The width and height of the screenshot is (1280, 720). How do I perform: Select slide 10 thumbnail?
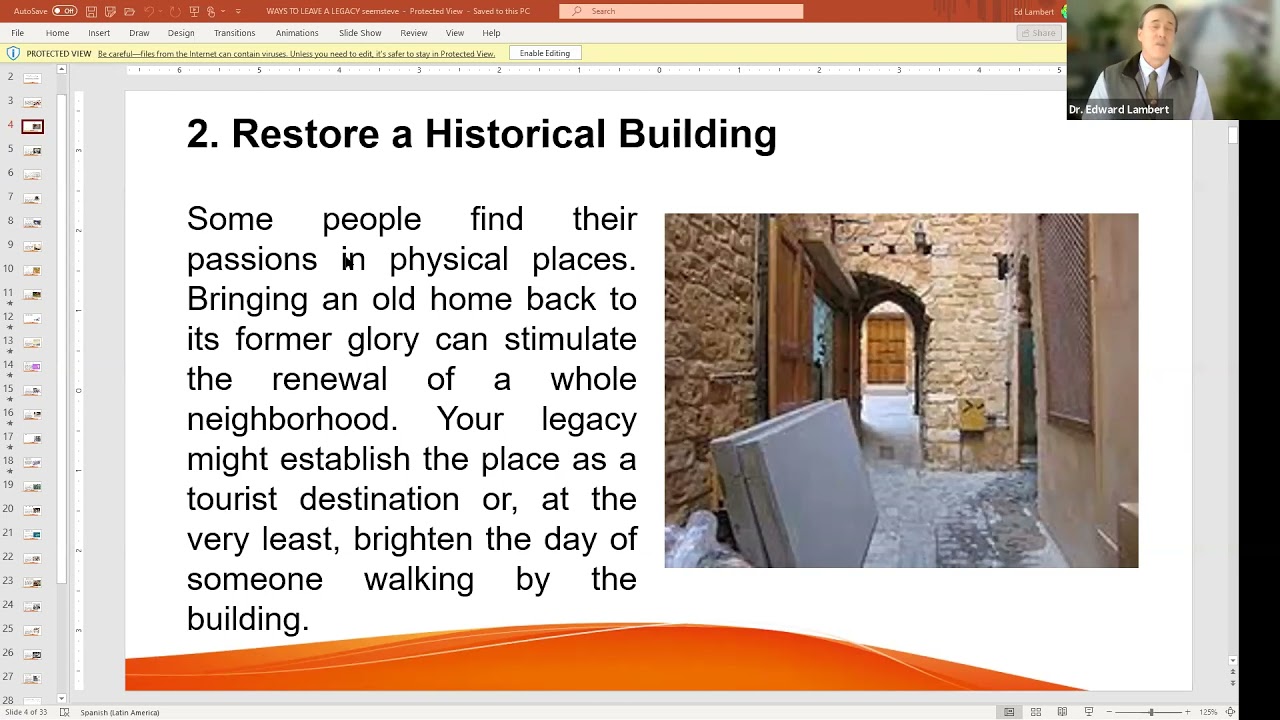pos(33,271)
